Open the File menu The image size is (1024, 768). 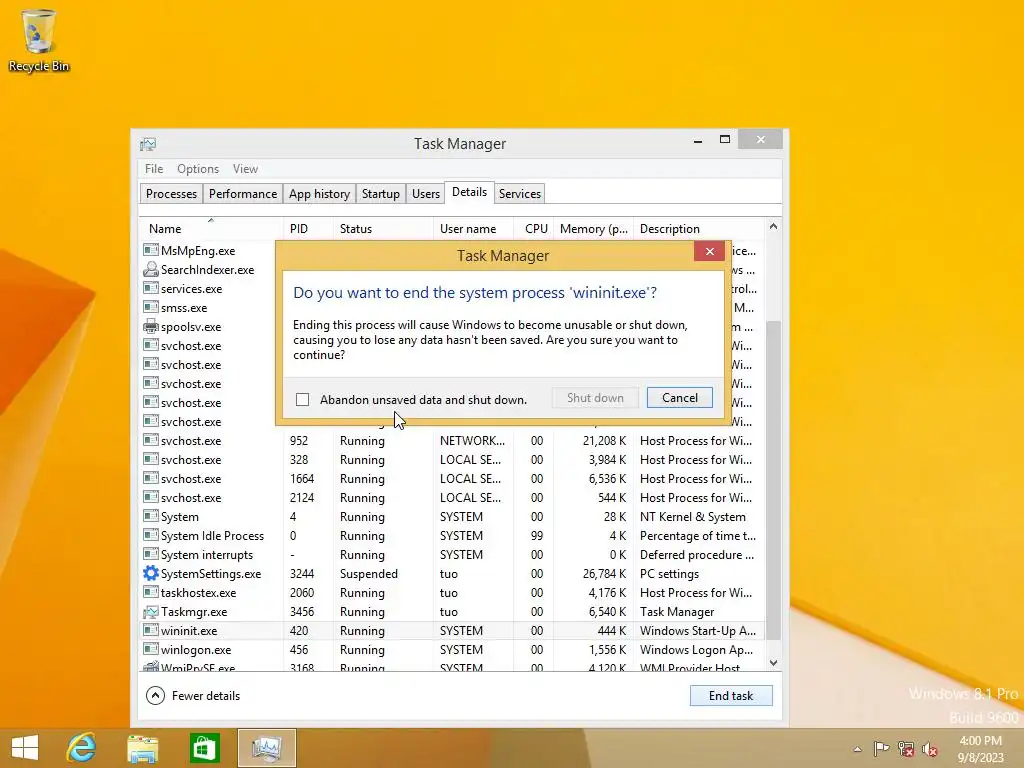pyautogui.click(x=154, y=168)
